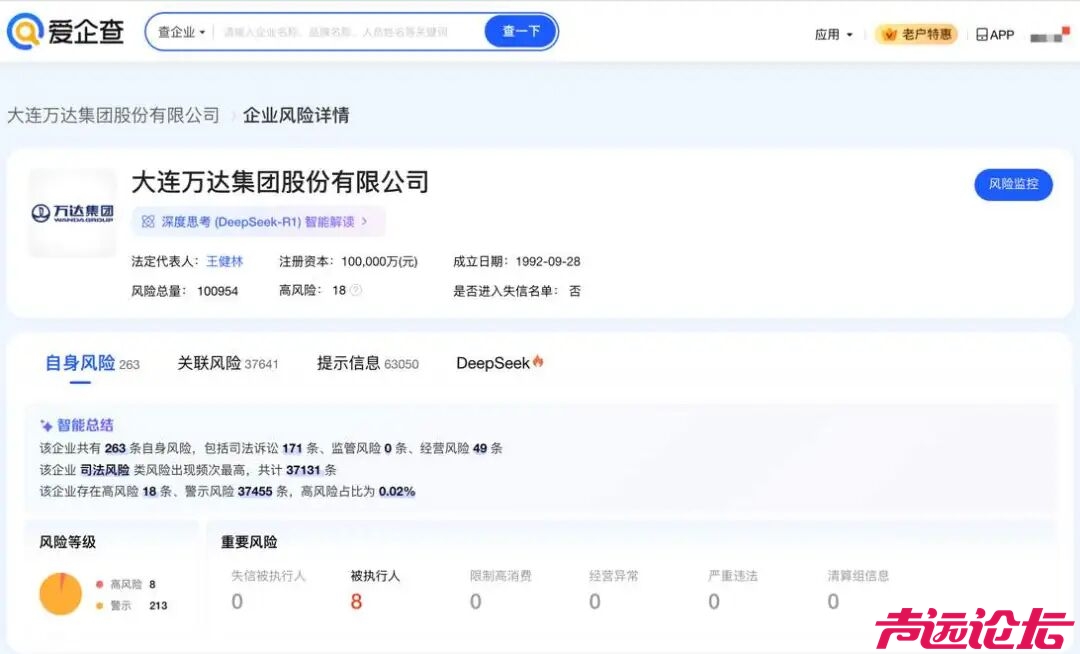Image resolution: width=1080 pixels, height=654 pixels.
Task: Open the APP download link
Action: (x=995, y=34)
